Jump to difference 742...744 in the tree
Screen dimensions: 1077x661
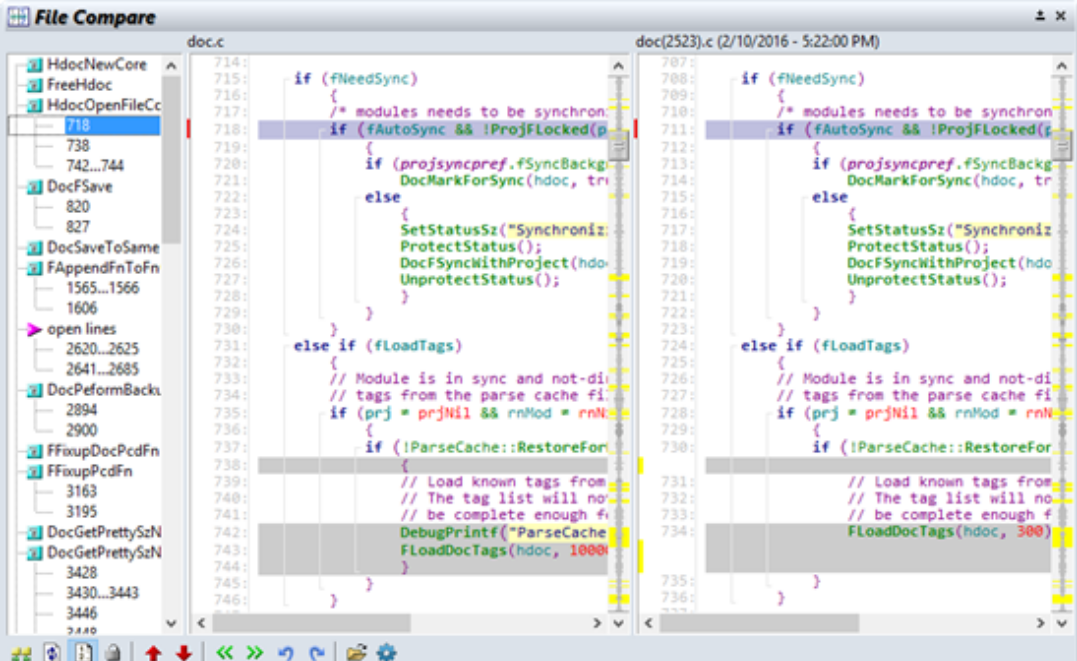point(95,166)
